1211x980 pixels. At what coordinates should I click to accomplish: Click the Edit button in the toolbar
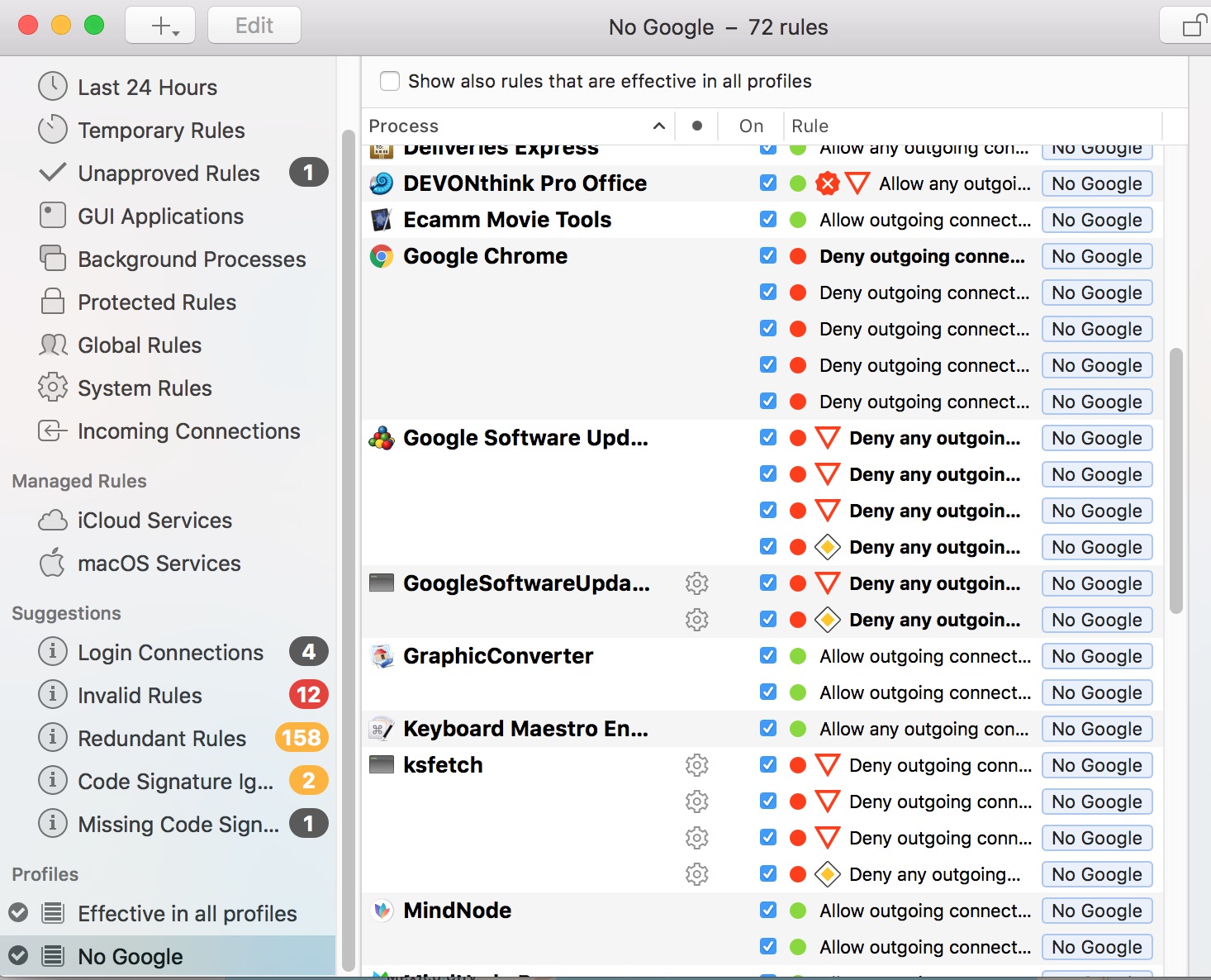click(254, 26)
